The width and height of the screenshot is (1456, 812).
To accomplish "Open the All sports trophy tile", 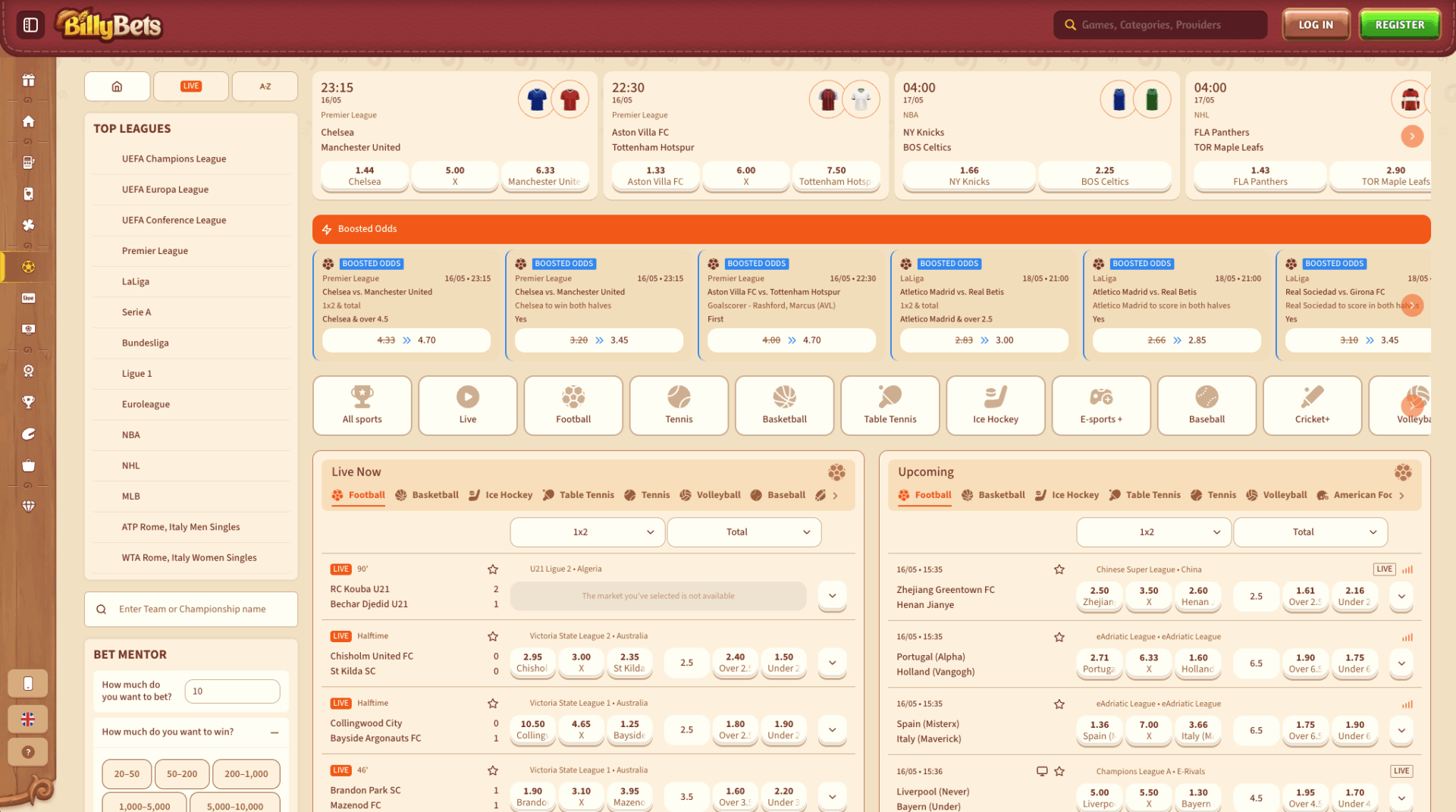I will coord(362,406).
